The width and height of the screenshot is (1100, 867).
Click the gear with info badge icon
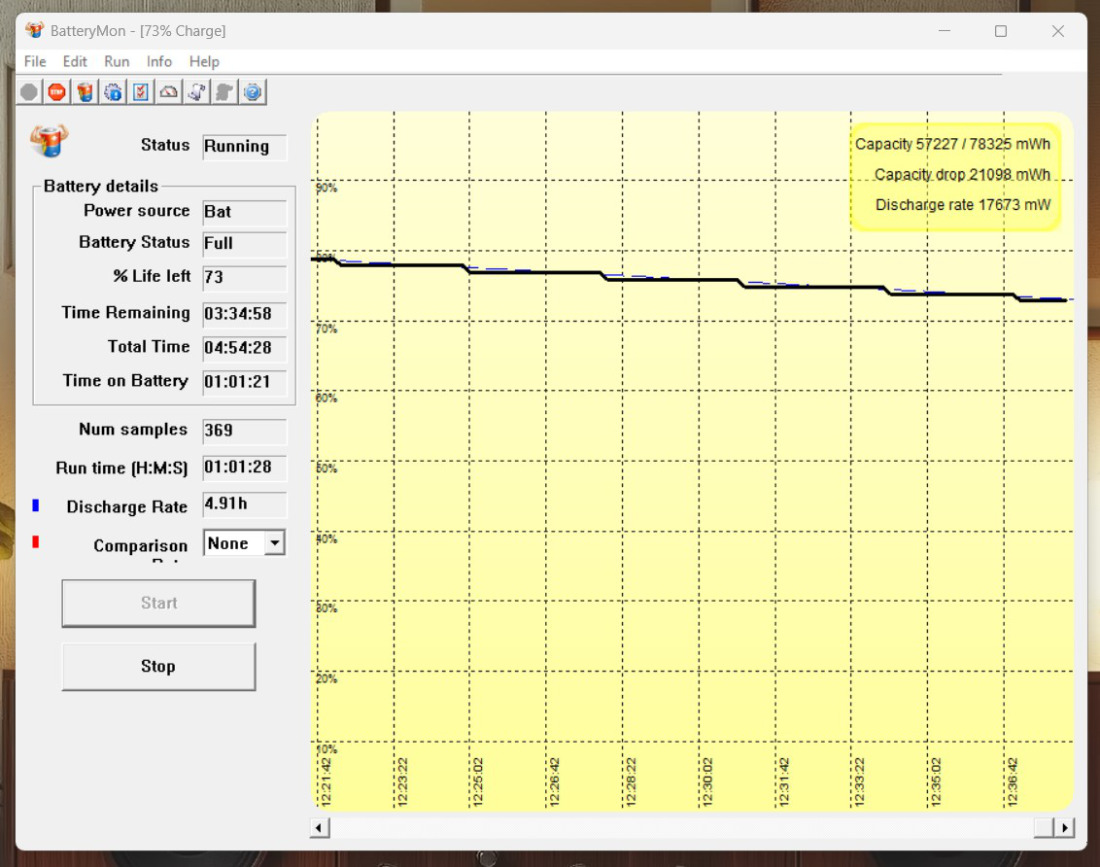[x=113, y=92]
